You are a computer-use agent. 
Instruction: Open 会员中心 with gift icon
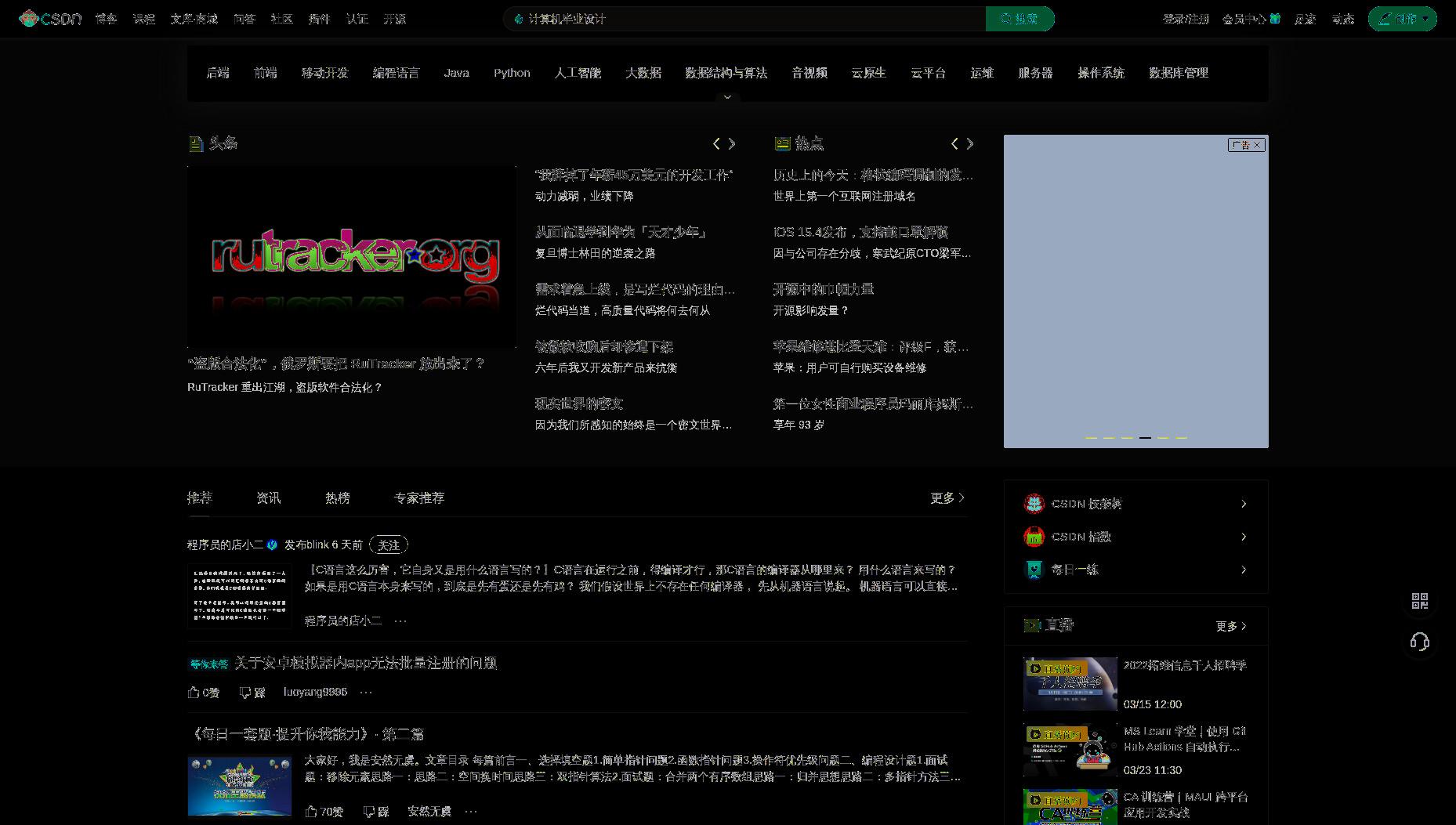(x=1251, y=19)
